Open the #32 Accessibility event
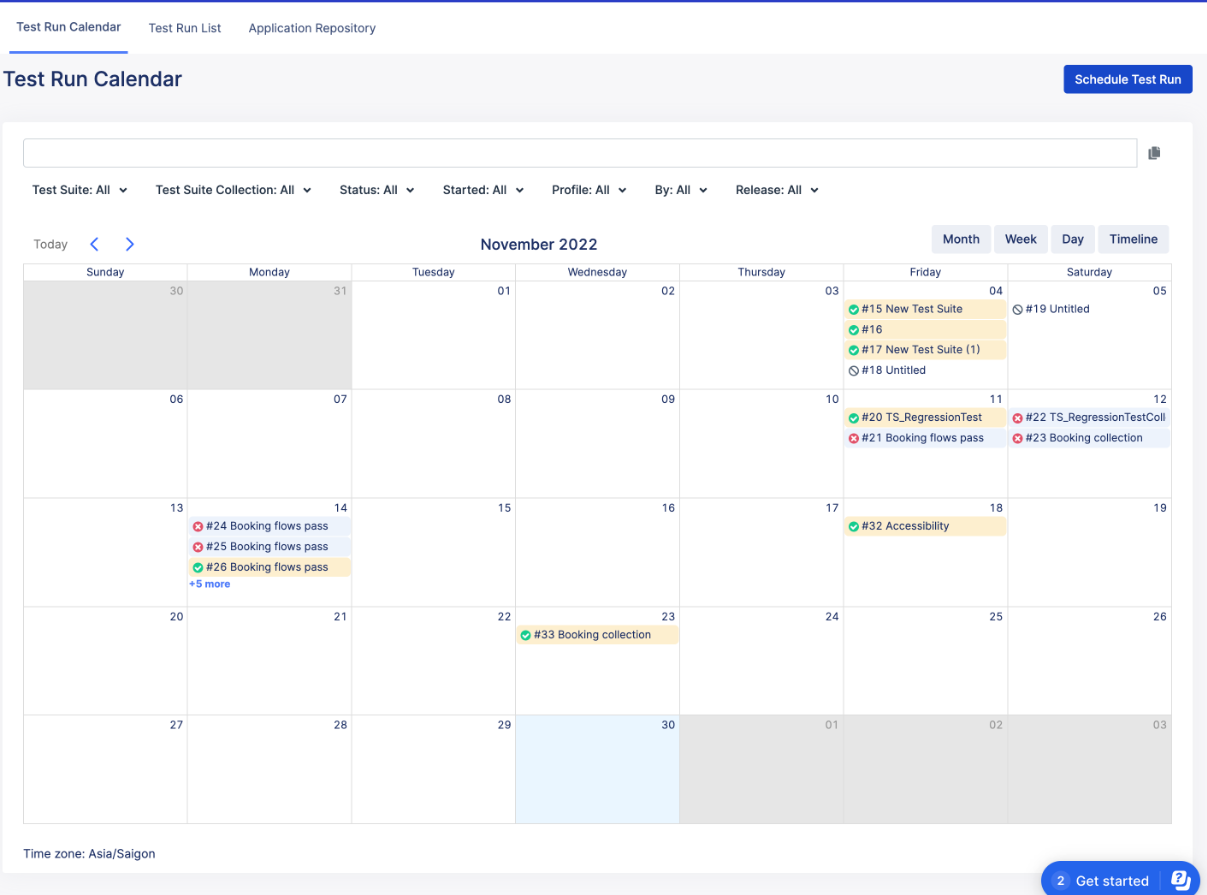This screenshot has height=895, width=1207. click(x=925, y=526)
